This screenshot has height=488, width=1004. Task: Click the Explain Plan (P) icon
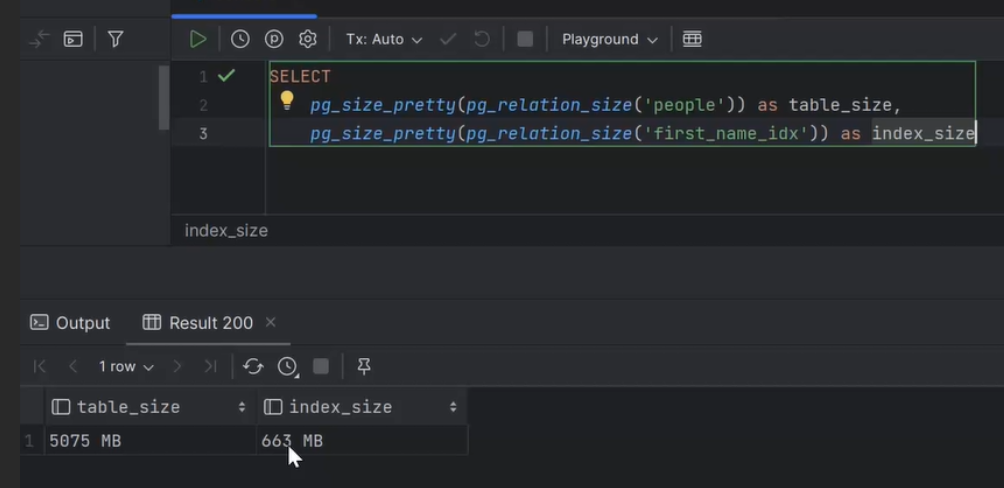click(x=274, y=39)
